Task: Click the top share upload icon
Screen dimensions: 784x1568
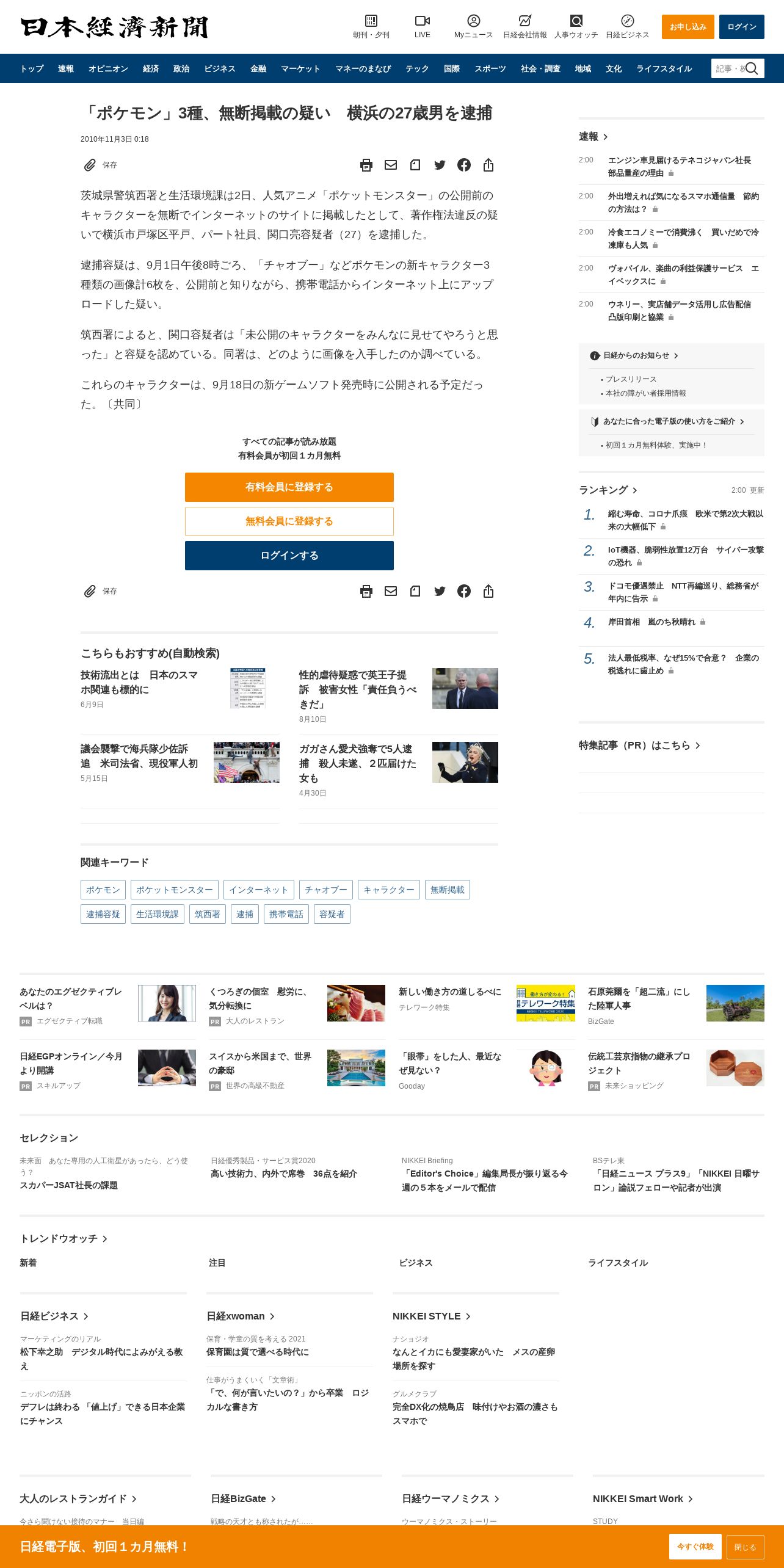Action: point(488,165)
